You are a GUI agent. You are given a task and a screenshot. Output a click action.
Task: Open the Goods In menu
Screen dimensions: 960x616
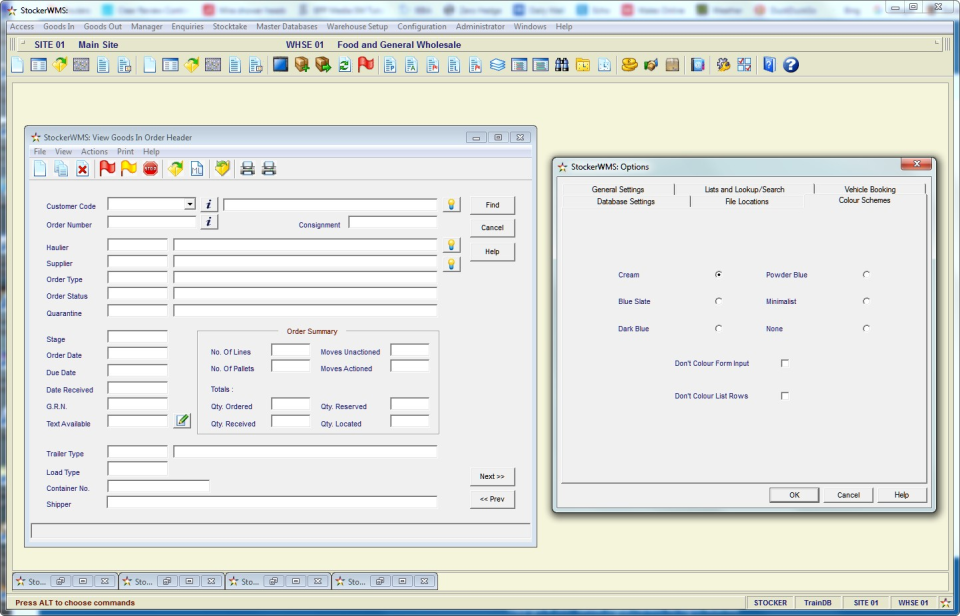tap(58, 27)
